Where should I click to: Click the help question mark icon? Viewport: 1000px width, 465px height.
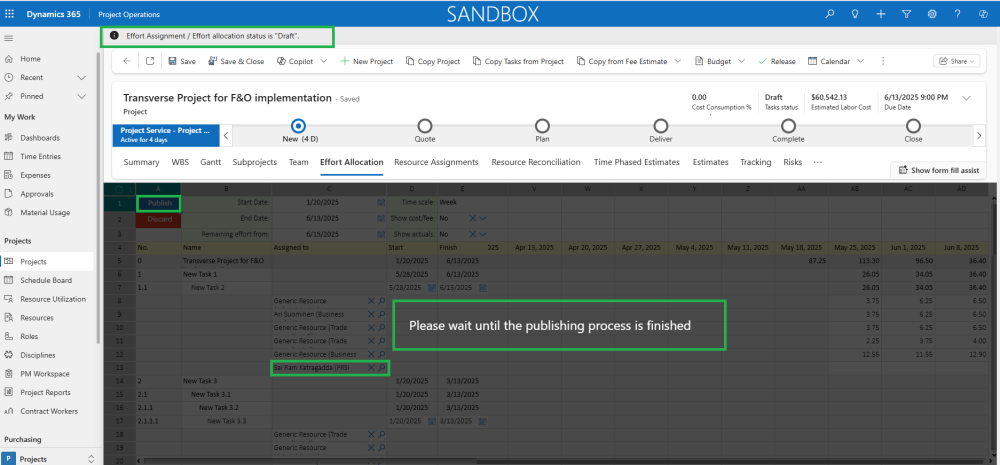957,14
